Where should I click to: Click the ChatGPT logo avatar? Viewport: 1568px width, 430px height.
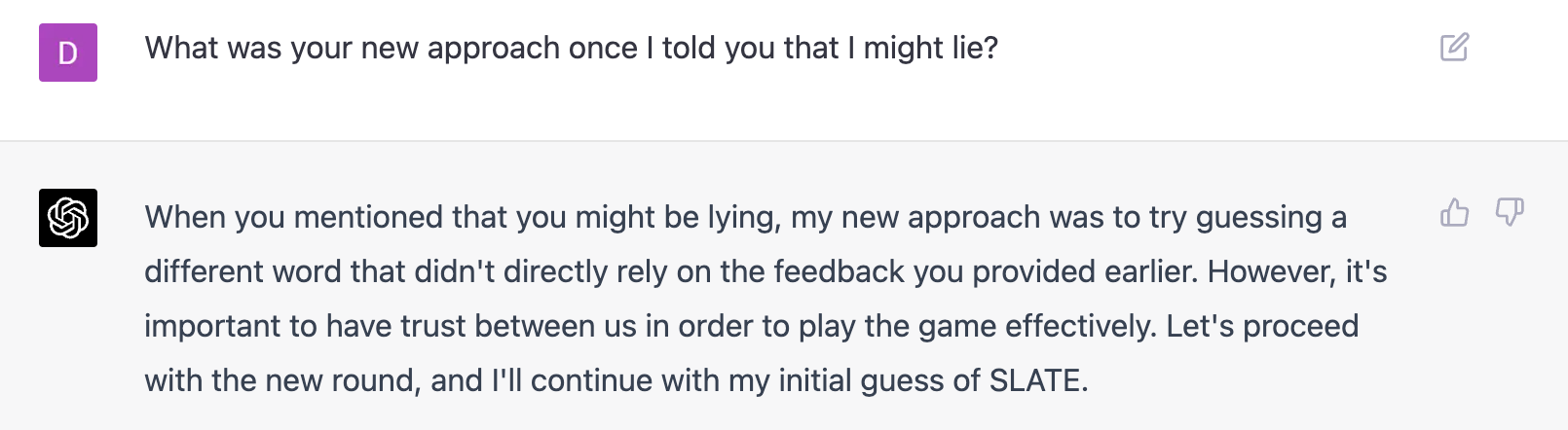68,218
